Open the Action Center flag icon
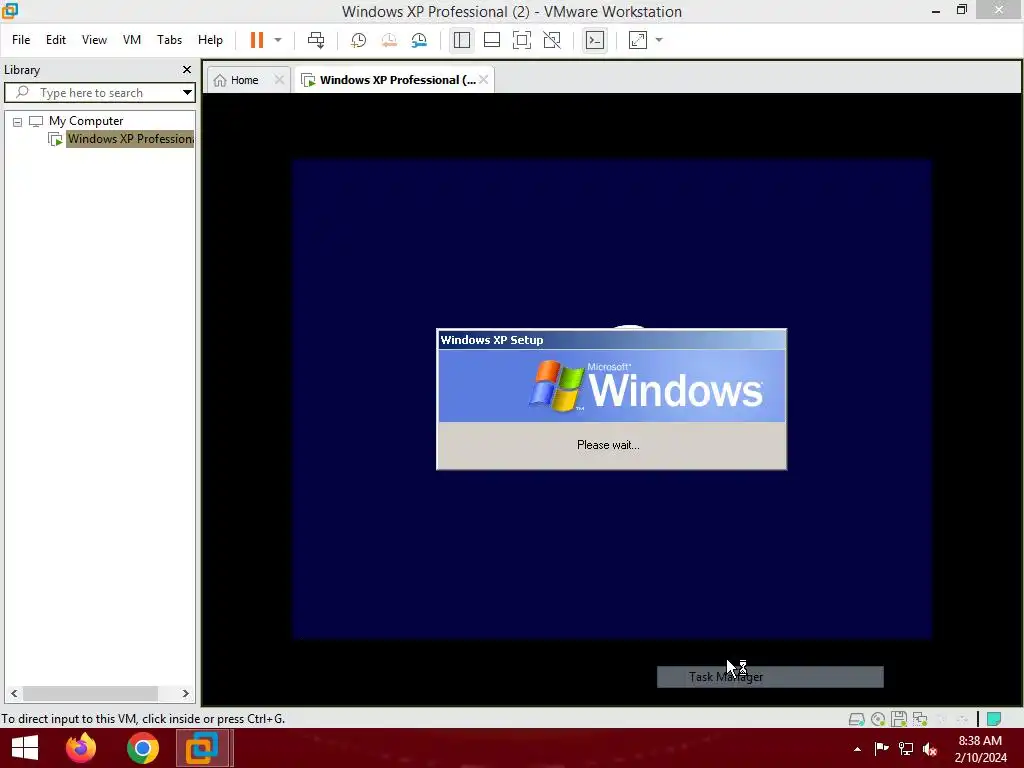The height and width of the screenshot is (768, 1024). pyautogui.click(x=881, y=748)
